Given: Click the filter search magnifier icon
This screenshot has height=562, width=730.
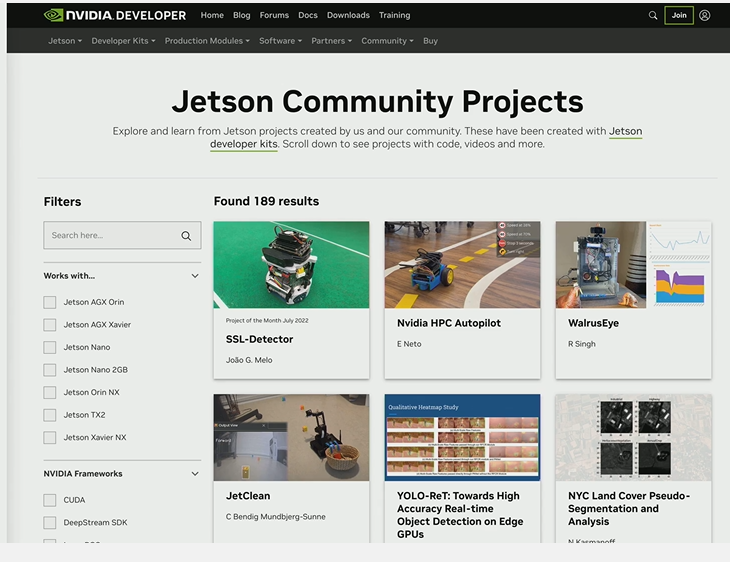Looking at the screenshot, I should (186, 236).
